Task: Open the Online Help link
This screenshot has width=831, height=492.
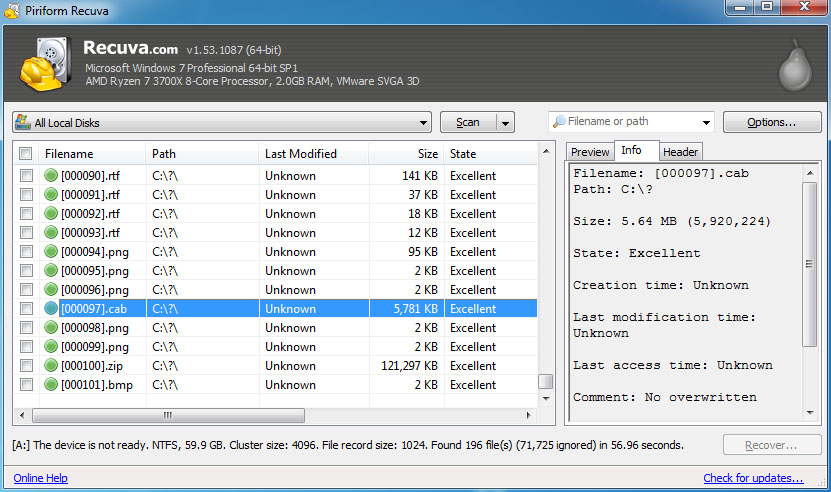Action: (41, 478)
